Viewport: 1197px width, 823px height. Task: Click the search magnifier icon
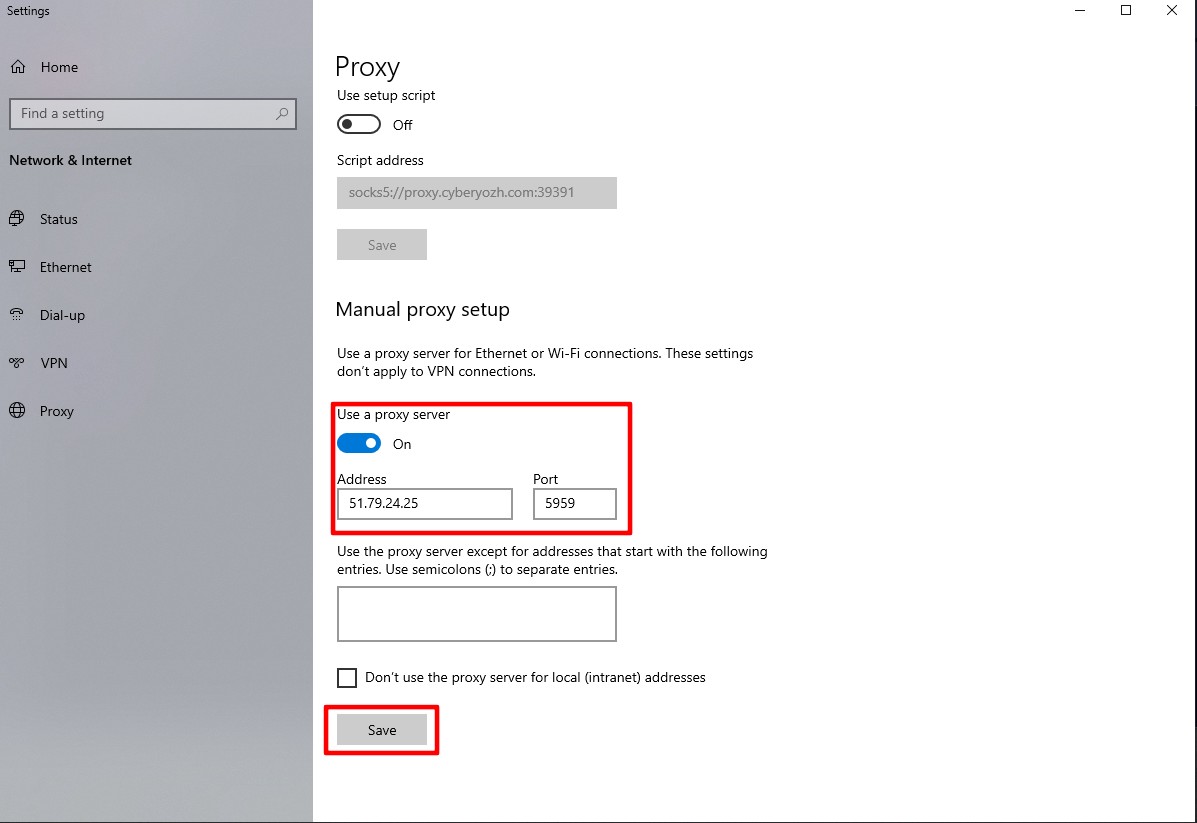coord(283,114)
